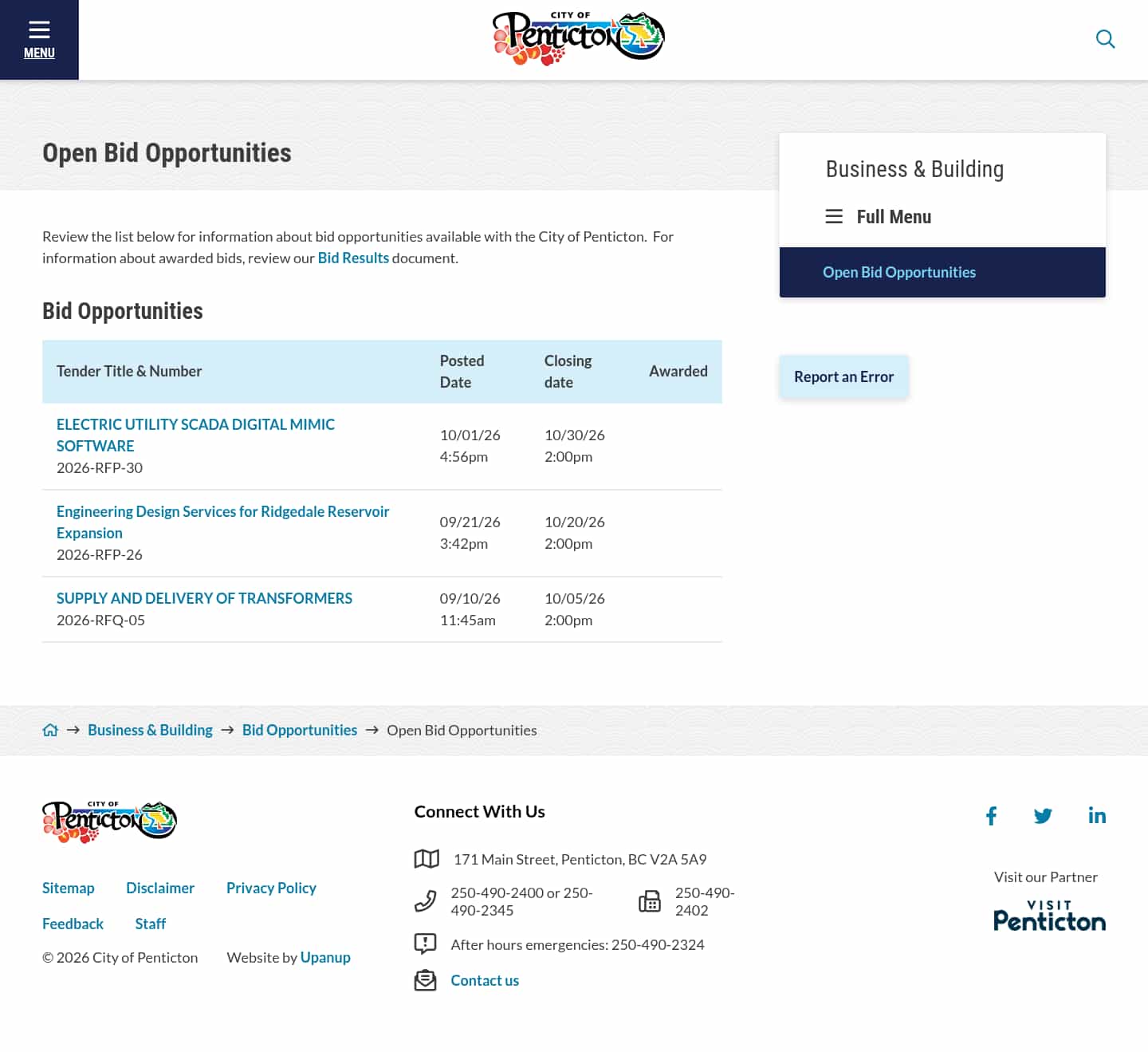Select Open Bid Opportunities sidebar item

pos(942,272)
